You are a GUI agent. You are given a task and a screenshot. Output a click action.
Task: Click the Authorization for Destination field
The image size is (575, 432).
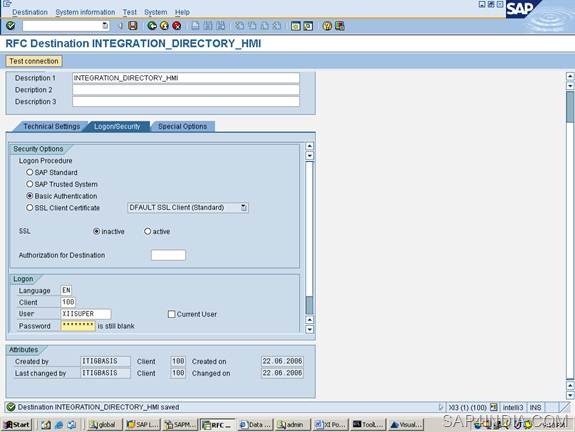[168, 255]
